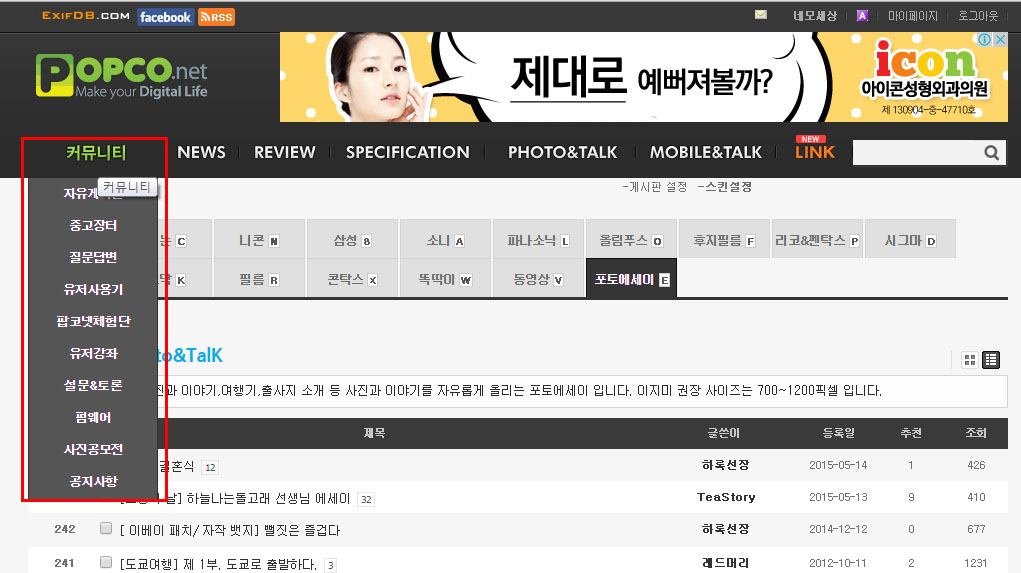Screen dimensions: 1021x573
Task: Open the 마이페이지 link
Action: (x=913, y=16)
